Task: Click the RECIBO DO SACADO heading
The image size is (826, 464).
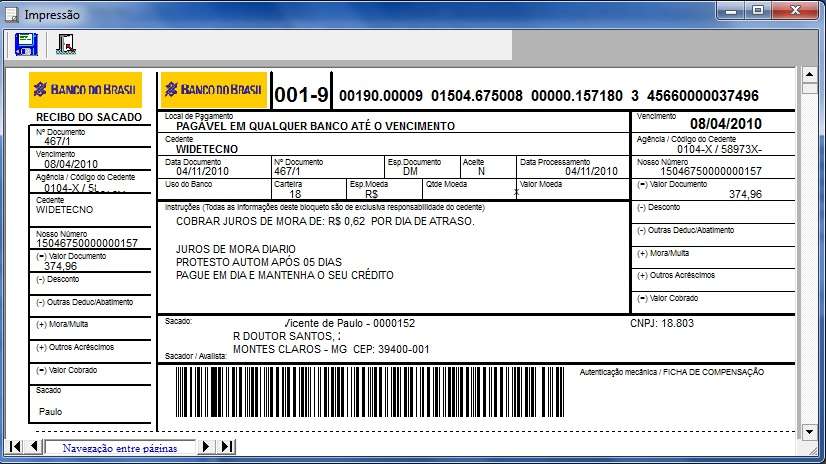Action: tap(89, 117)
